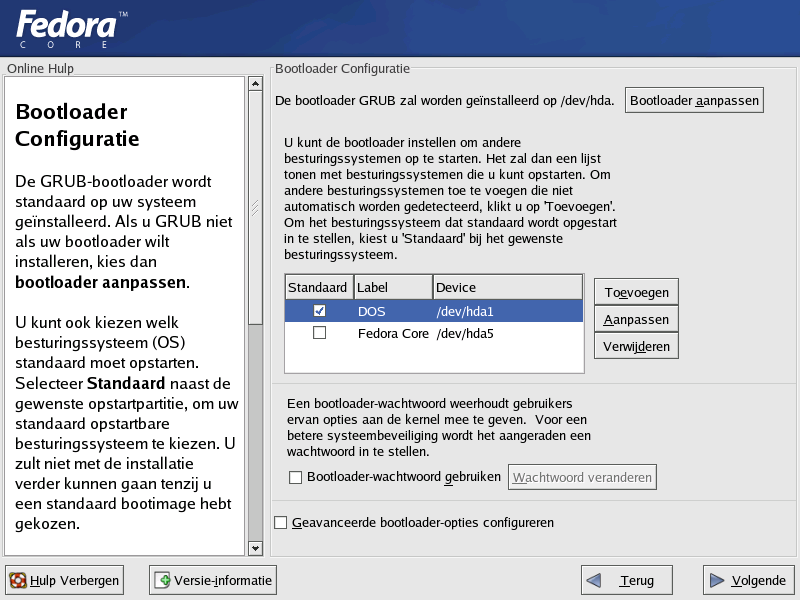Uncheck the Standaard checkbox for DOS
800x600 pixels.
coord(319,311)
